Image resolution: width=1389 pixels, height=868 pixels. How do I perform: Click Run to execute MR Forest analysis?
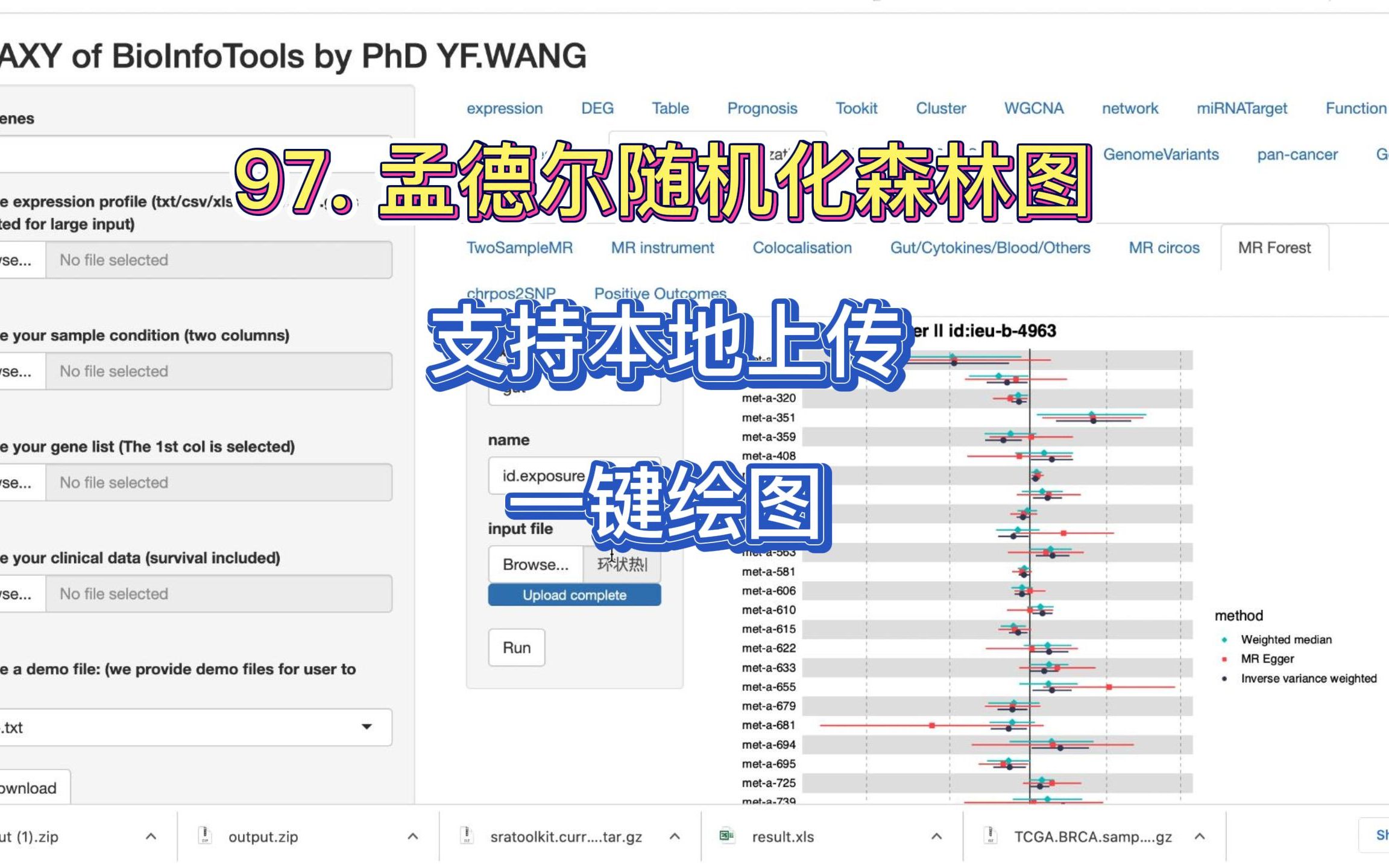517,646
